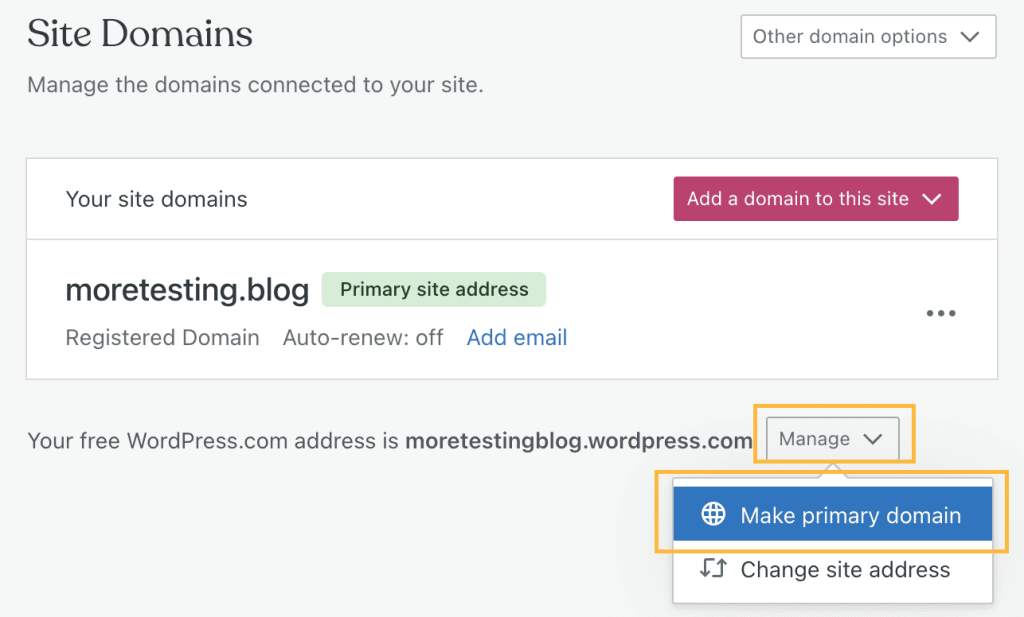The image size is (1024, 617).
Task: Click the Your site domains header label
Action: [x=156, y=199]
